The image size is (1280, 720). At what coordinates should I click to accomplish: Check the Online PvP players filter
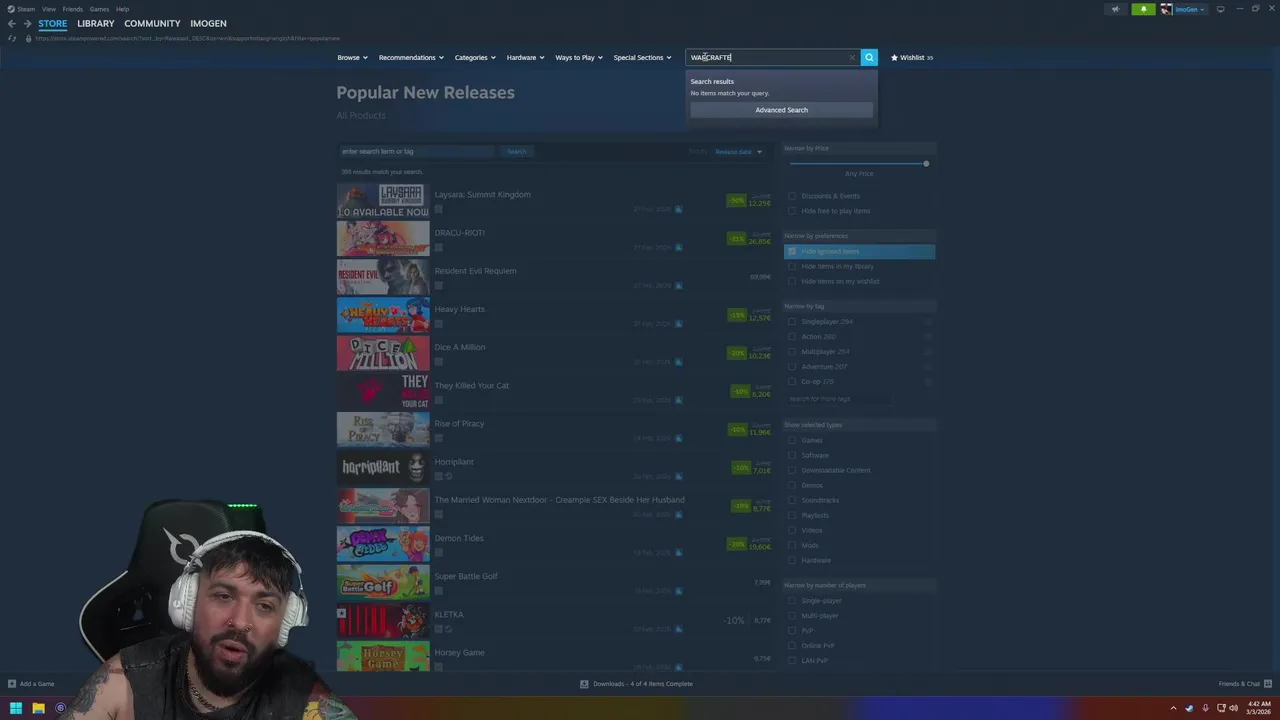792,645
